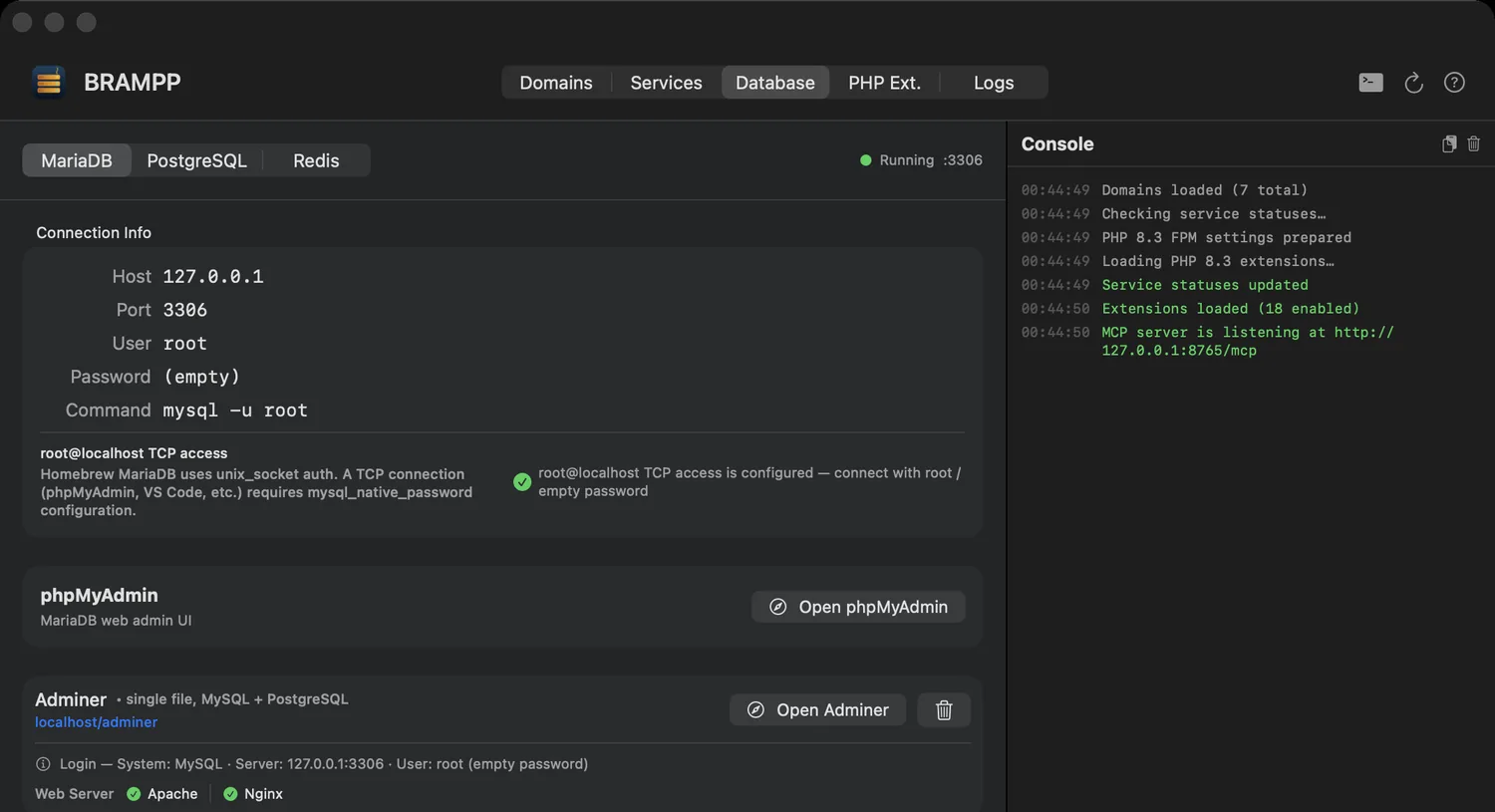Switch to the Services tab

[x=666, y=83]
